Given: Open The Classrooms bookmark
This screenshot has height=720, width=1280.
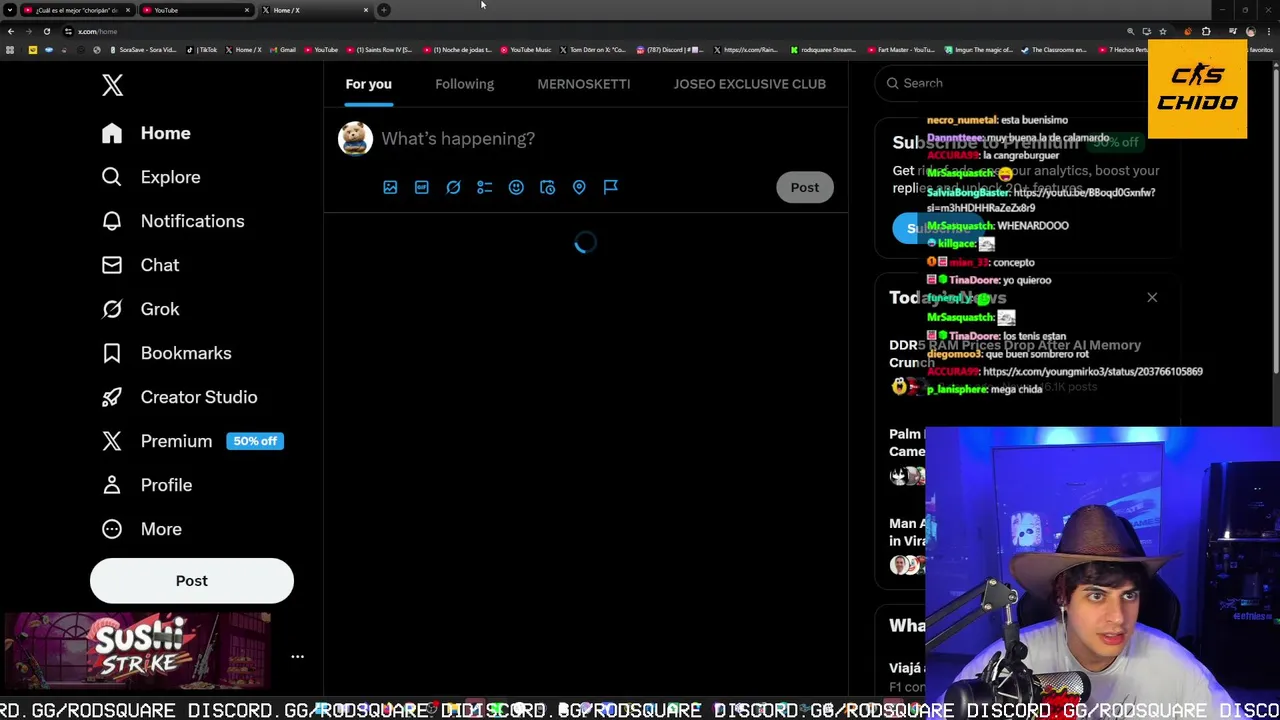Looking at the screenshot, I should click(1054, 49).
